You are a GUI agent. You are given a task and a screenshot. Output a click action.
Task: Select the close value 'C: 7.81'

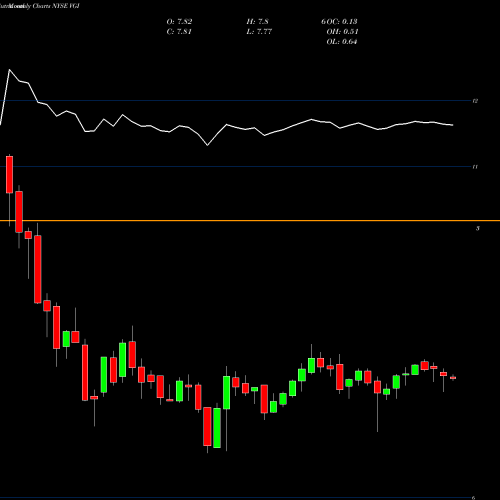click(179, 32)
